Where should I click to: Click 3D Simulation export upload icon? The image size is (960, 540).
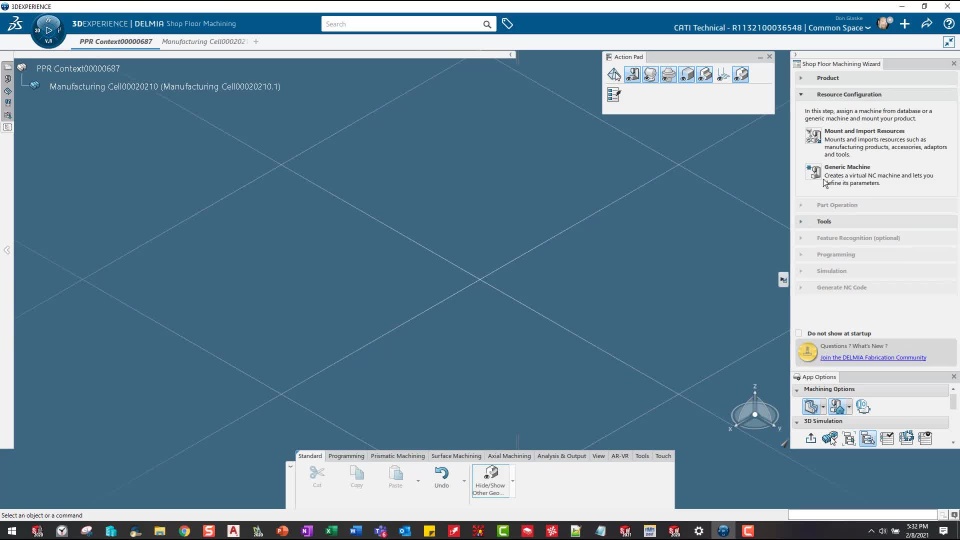[x=811, y=438]
